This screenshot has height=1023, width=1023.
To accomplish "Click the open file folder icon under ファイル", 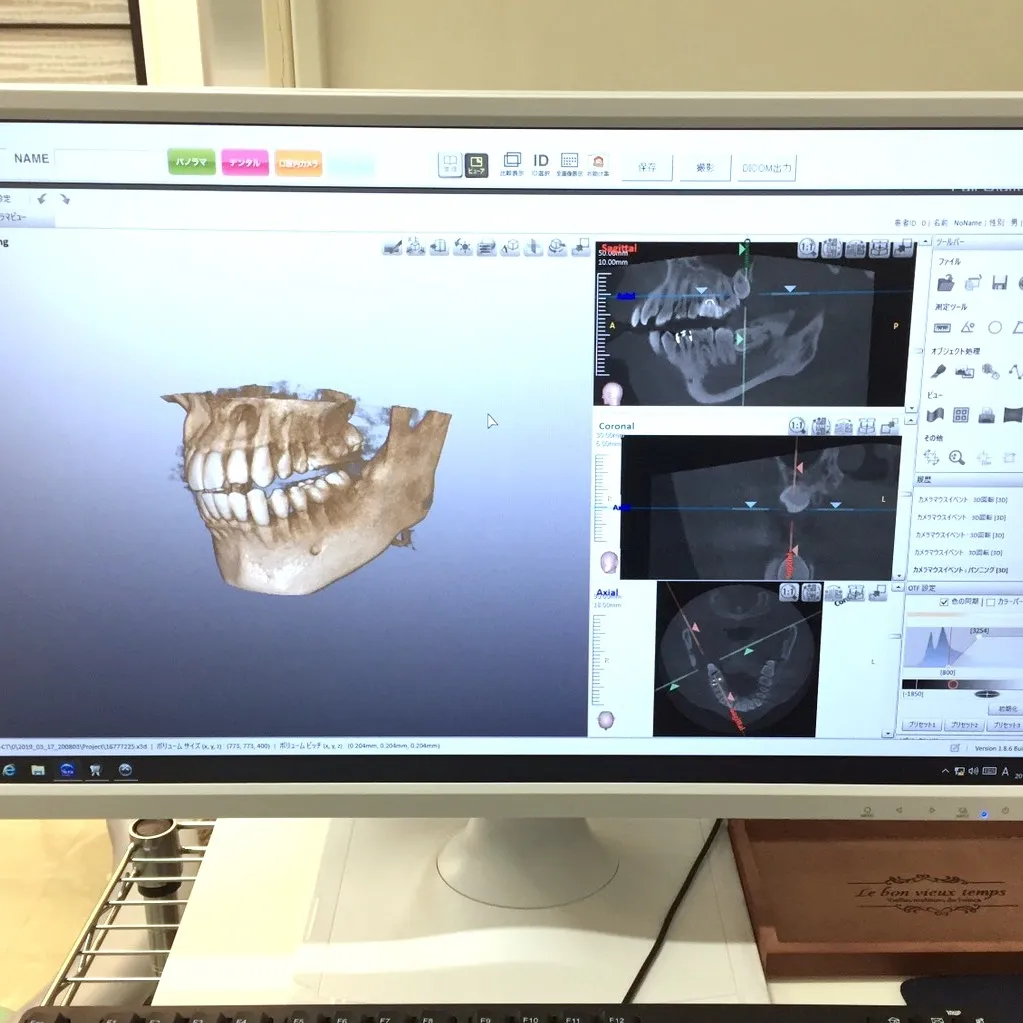I will (945, 283).
